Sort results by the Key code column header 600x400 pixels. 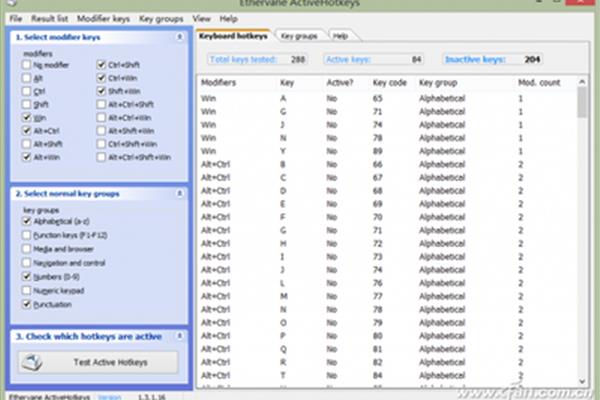[393, 83]
